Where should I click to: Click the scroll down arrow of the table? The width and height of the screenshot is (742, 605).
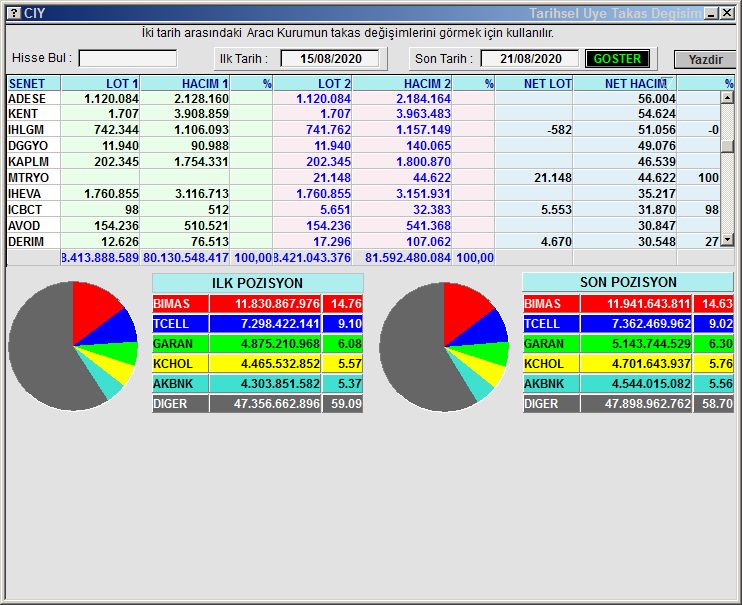pyautogui.click(x=727, y=240)
